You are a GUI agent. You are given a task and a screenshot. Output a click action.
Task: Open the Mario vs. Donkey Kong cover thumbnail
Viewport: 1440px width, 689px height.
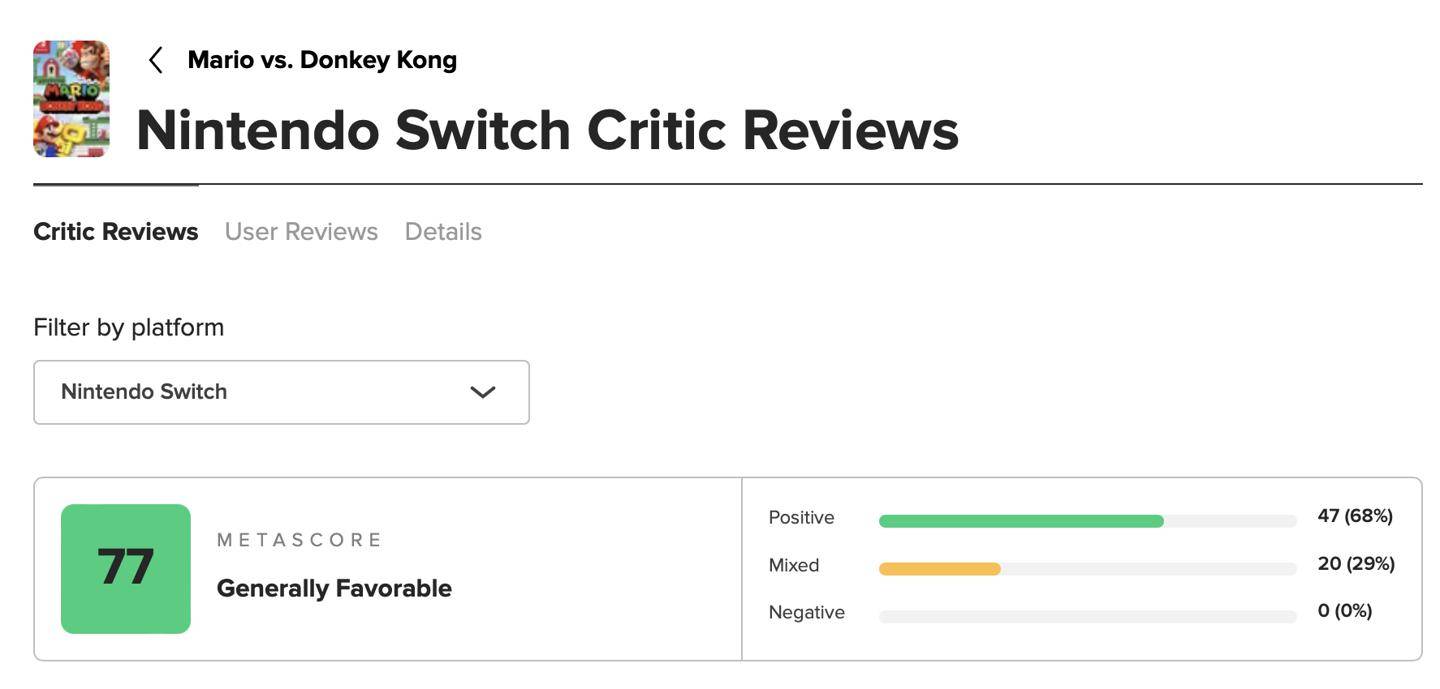click(71, 99)
